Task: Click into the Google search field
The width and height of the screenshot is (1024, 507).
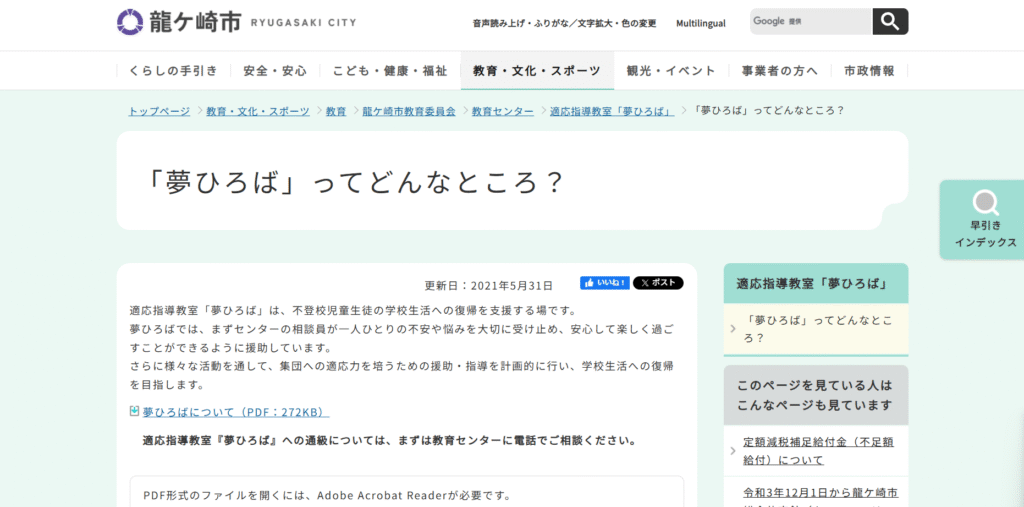Action: click(810, 21)
